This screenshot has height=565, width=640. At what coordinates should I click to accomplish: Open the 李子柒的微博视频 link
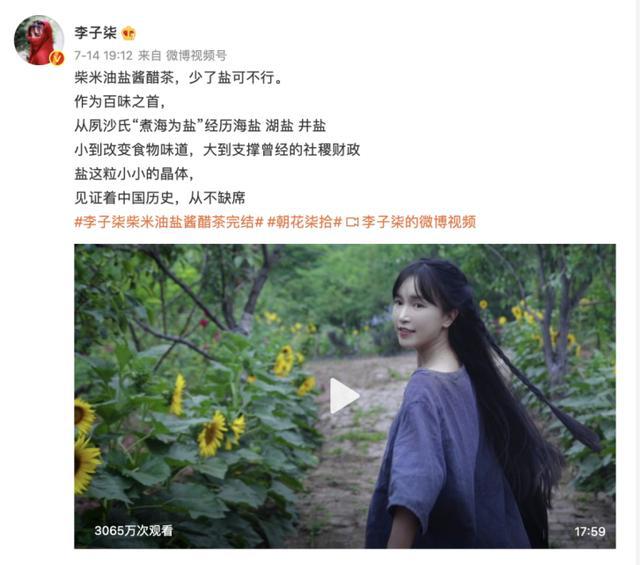click(418, 222)
